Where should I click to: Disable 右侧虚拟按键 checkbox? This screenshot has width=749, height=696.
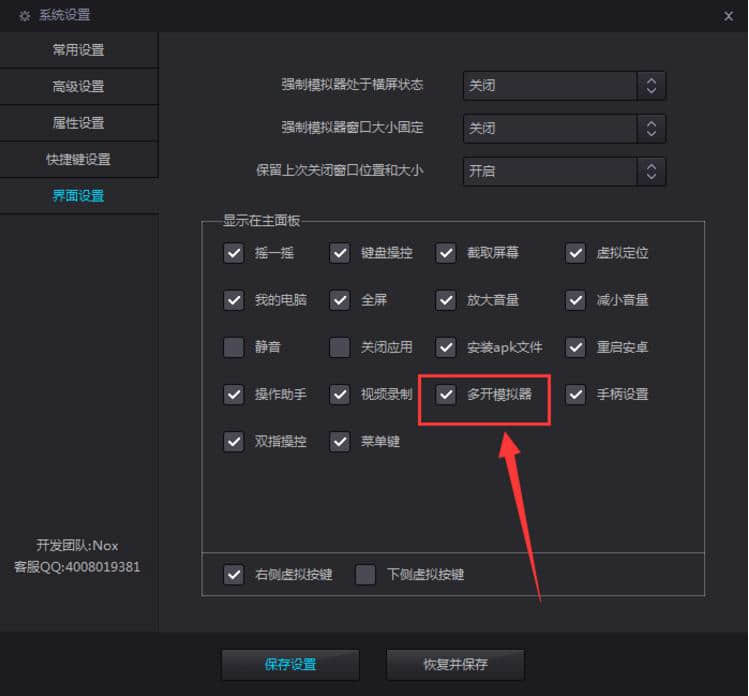[x=234, y=575]
